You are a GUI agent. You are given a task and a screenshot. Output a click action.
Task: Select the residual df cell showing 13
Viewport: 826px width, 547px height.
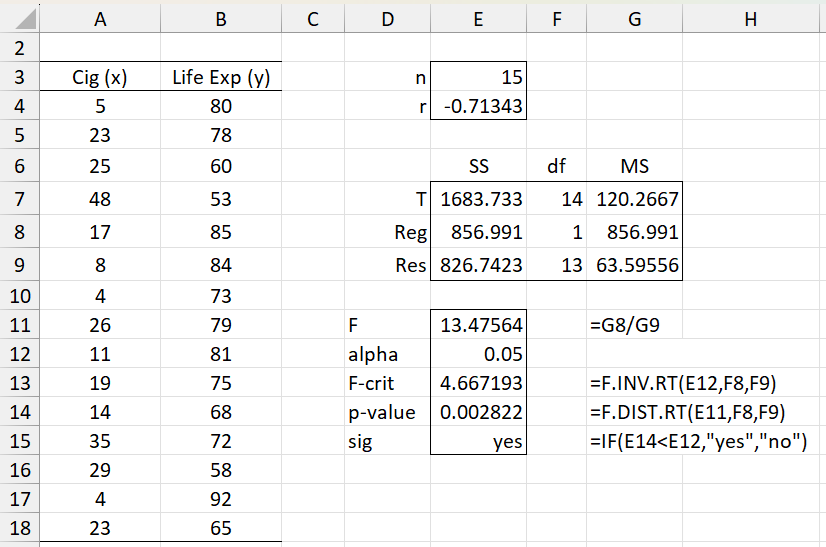click(x=557, y=265)
